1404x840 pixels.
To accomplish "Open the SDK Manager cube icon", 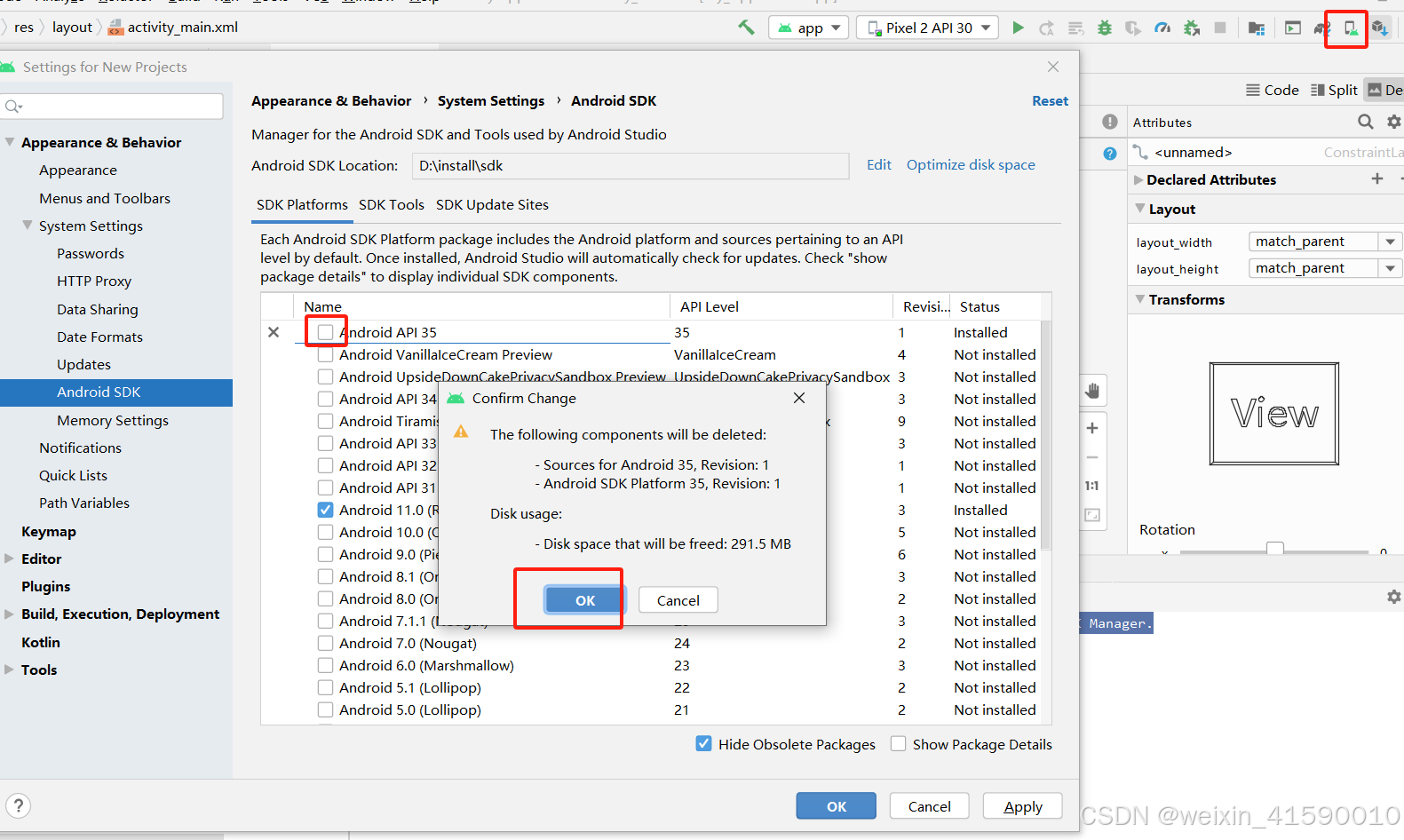I will point(1379,28).
